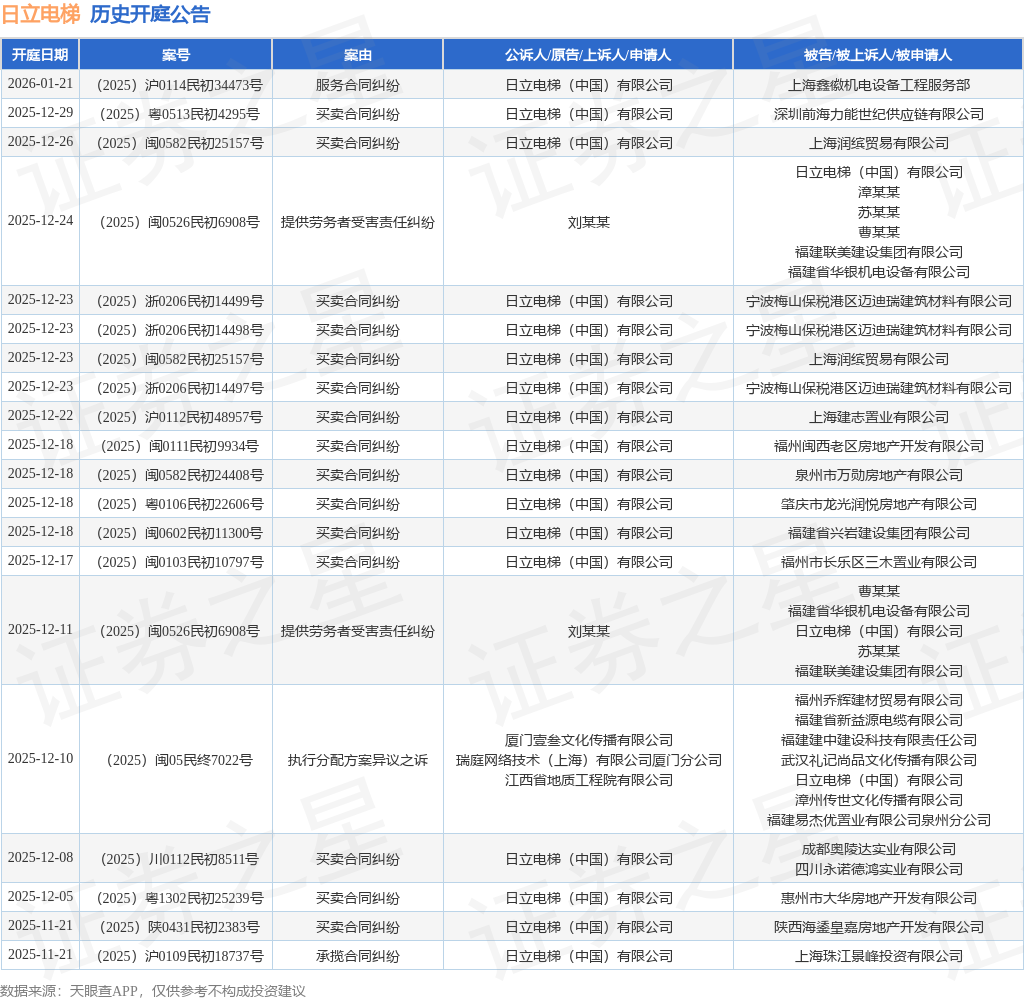
Task: Click applicant 瑞庭网络技术（上海）有限公司厦门分公司
Action: coord(588,760)
